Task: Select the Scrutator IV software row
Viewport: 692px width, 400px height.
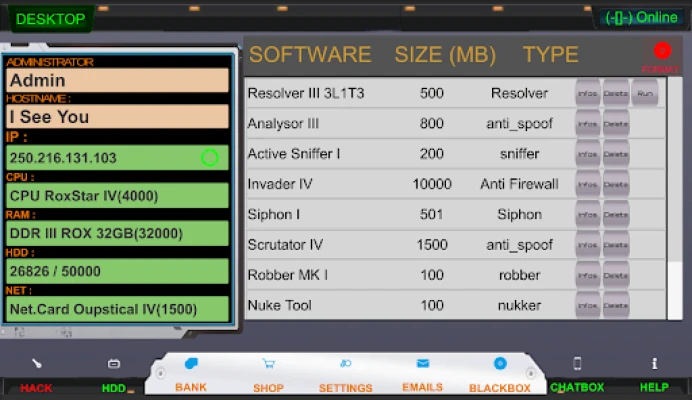Action: pos(400,245)
